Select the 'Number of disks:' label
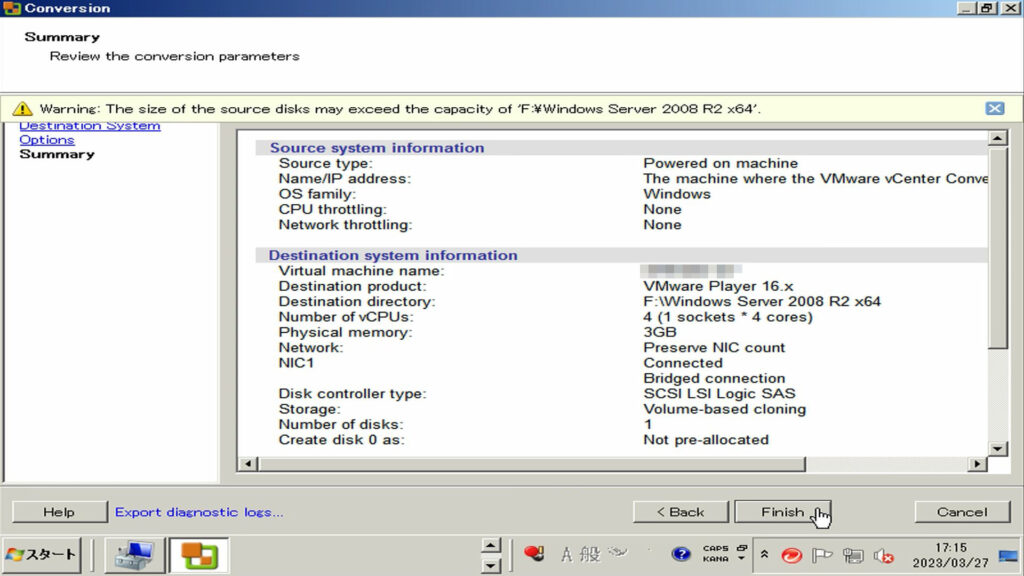 [x=341, y=424]
